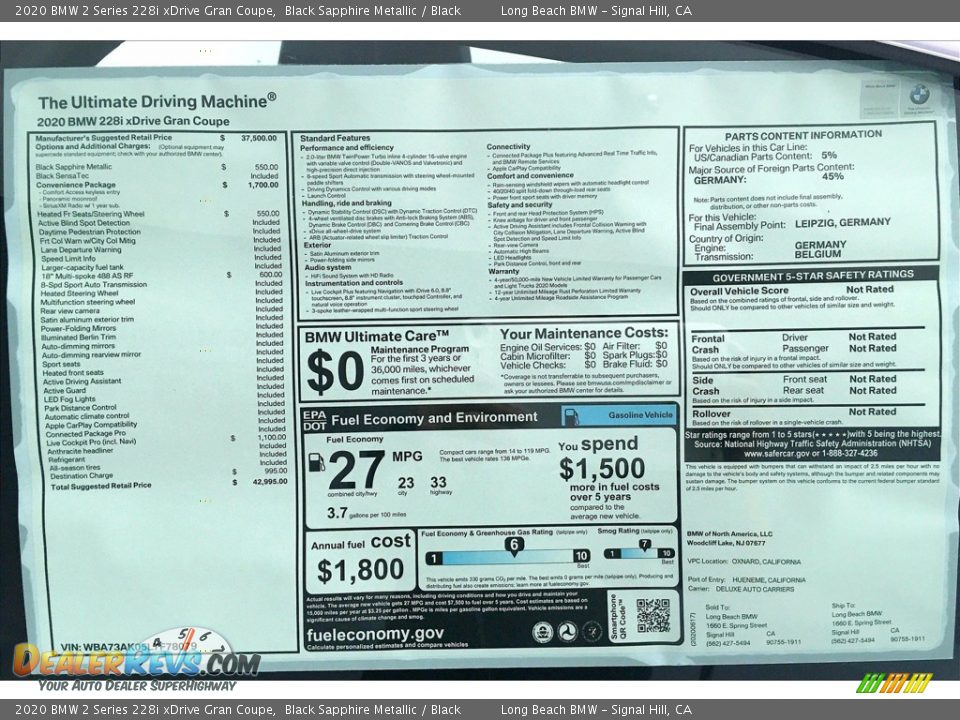Click the 'Handling, ride and braking' subheading
The height and width of the screenshot is (720, 960).
(347, 203)
